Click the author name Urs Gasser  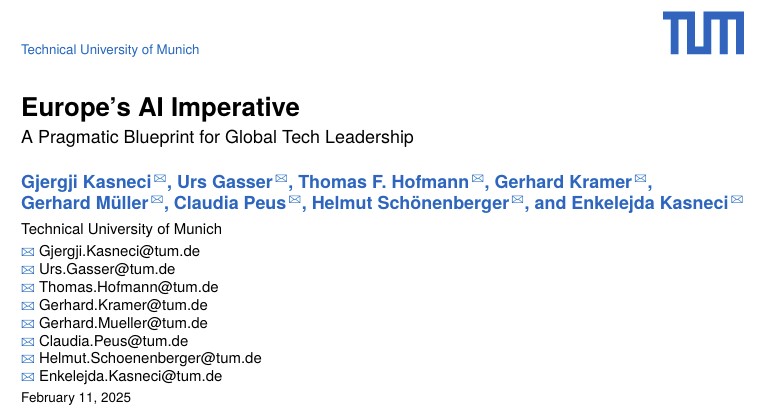(x=225, y=182)
